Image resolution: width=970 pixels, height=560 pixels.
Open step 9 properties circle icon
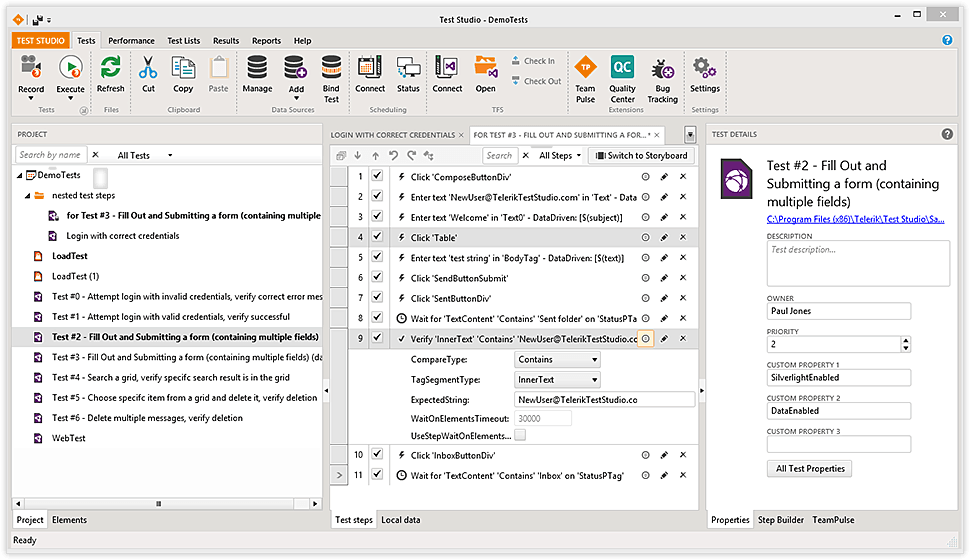645,338
